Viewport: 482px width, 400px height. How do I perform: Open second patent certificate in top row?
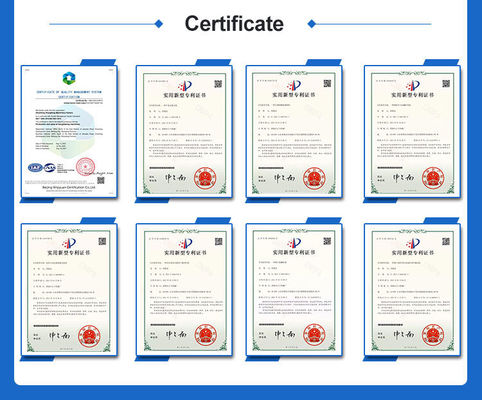[x=184, y=131]
